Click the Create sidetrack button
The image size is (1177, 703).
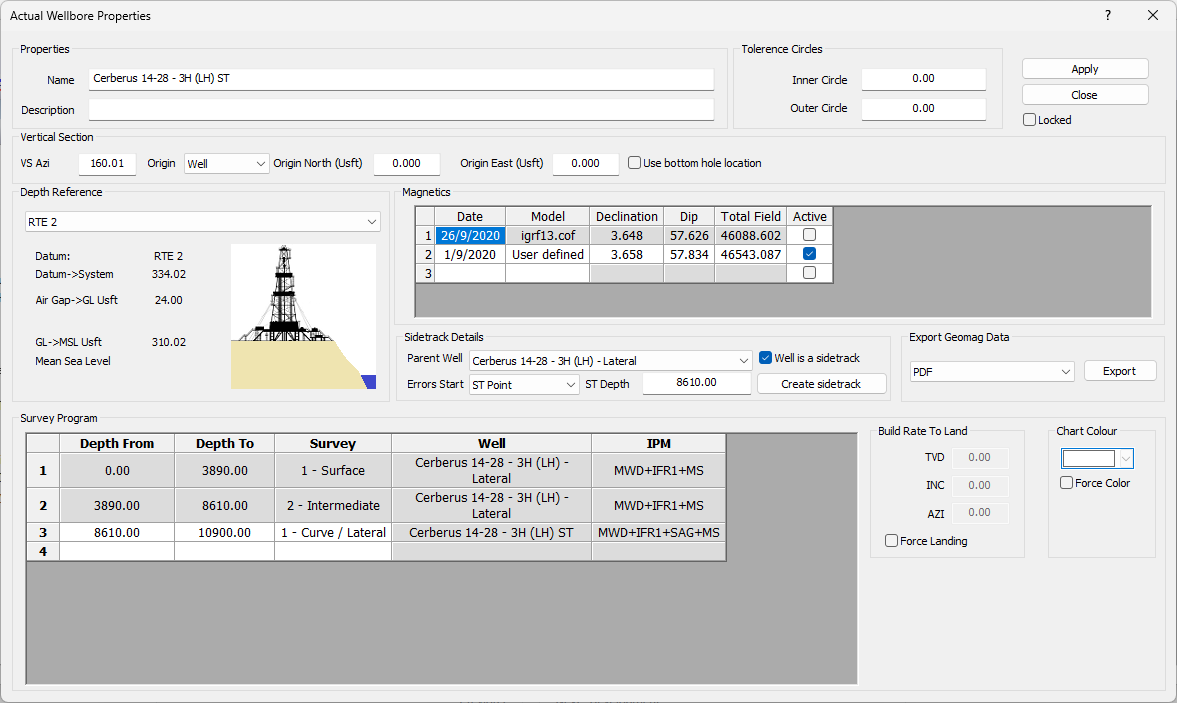[x=821, y=384]
